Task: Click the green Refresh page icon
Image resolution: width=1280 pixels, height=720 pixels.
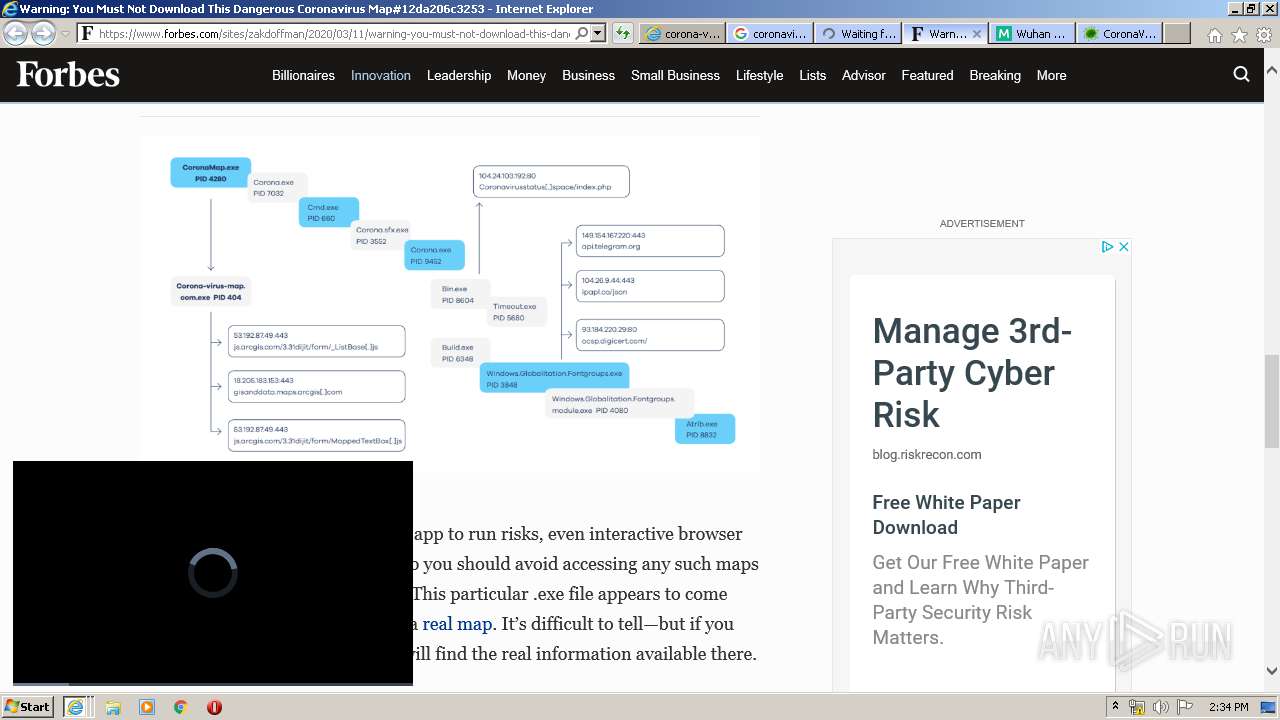Action: [623, 33]
